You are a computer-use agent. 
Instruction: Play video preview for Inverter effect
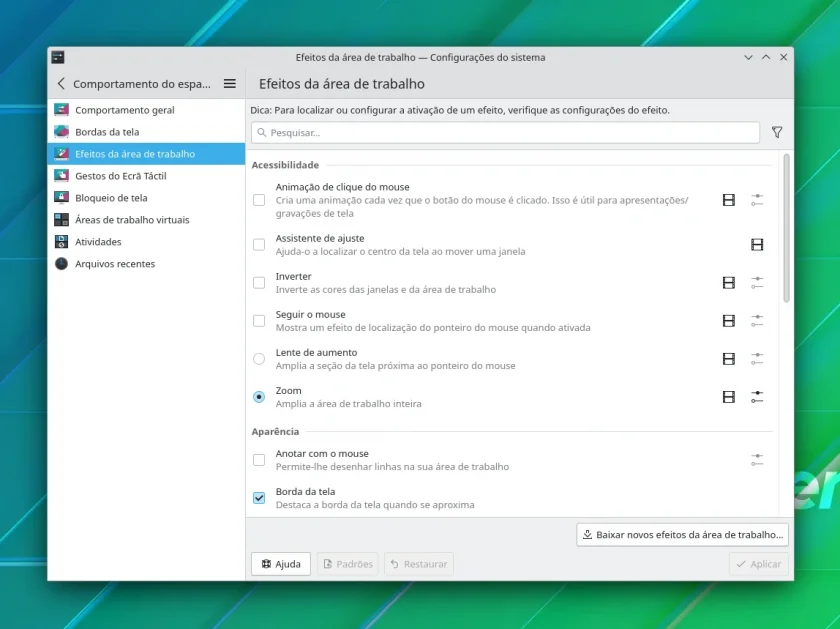[x=729, y=283]
